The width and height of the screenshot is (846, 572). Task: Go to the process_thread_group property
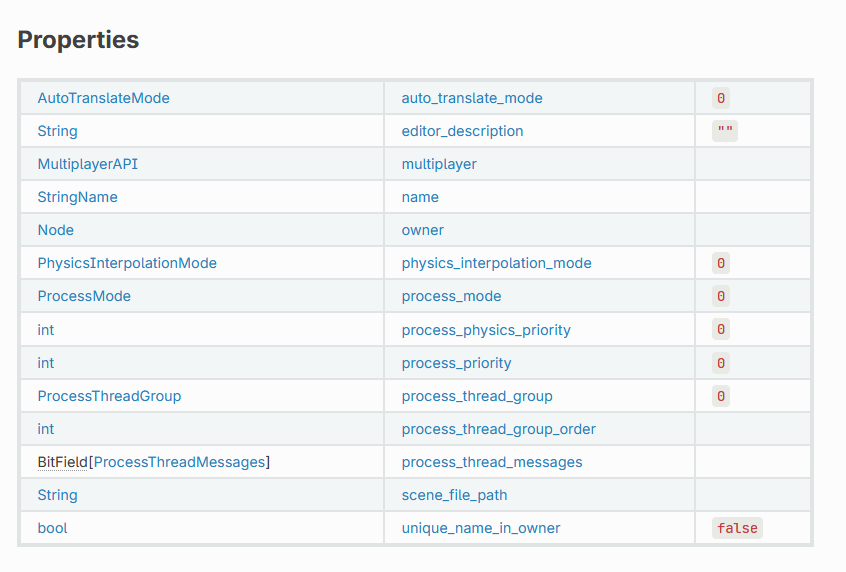tap(476, 396)
